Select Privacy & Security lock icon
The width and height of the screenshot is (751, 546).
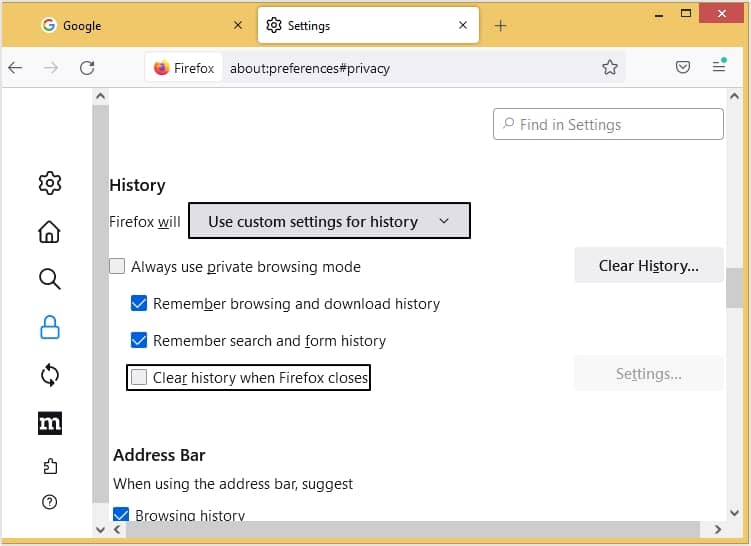pyautogui.click(x=50, y=328)
